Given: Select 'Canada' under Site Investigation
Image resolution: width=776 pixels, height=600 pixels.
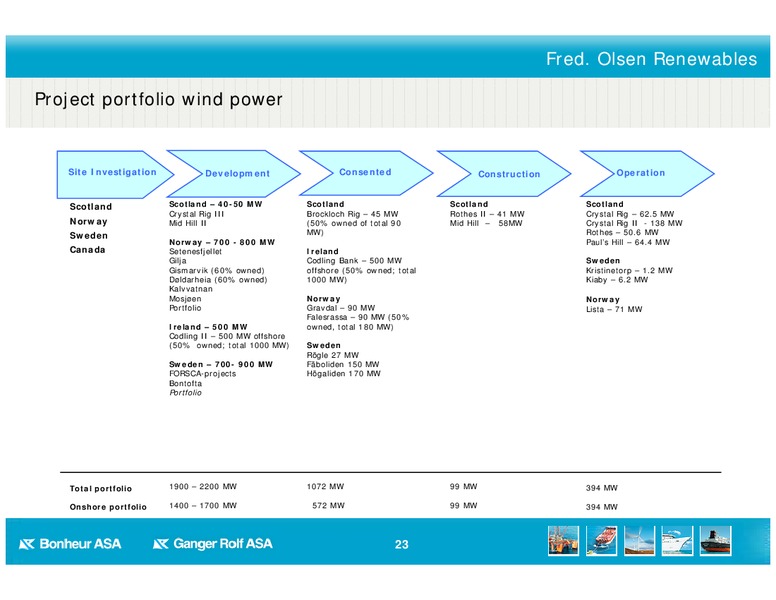Looking at the screenshot, I should pyautogui.click(x=88, y=250).
